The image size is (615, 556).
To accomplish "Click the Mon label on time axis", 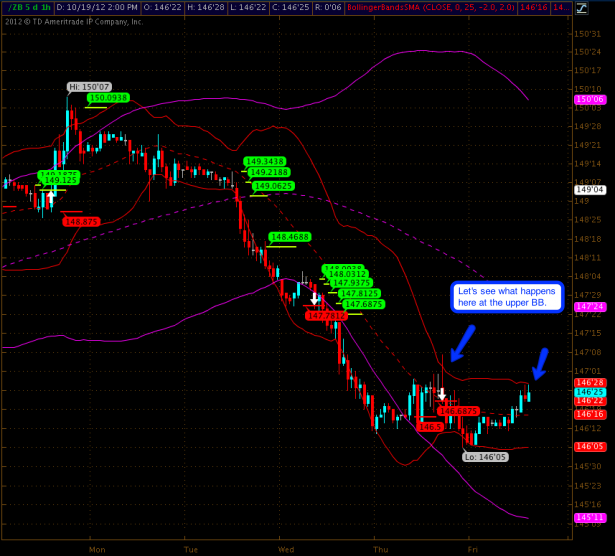I will [x=97, y=549].
